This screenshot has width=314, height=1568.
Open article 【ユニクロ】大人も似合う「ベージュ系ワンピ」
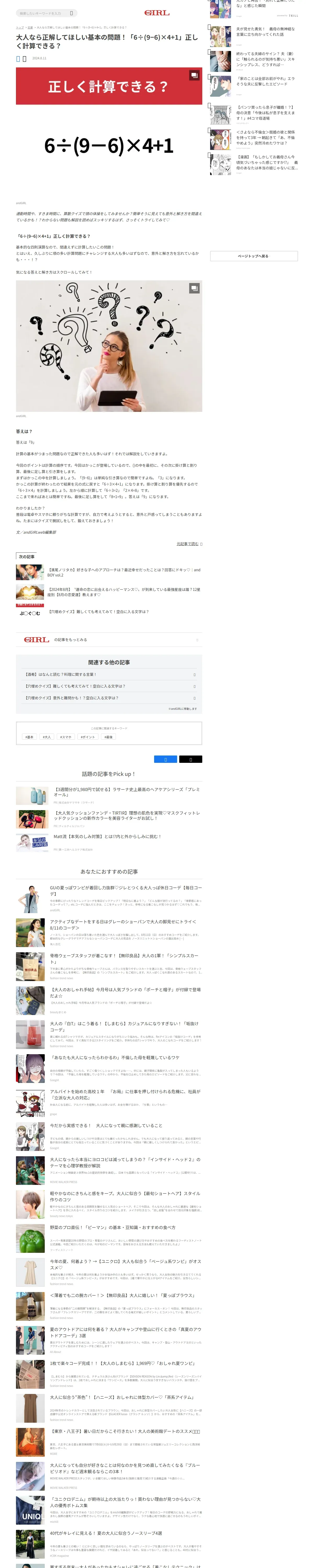click(x=125, y=1264)
